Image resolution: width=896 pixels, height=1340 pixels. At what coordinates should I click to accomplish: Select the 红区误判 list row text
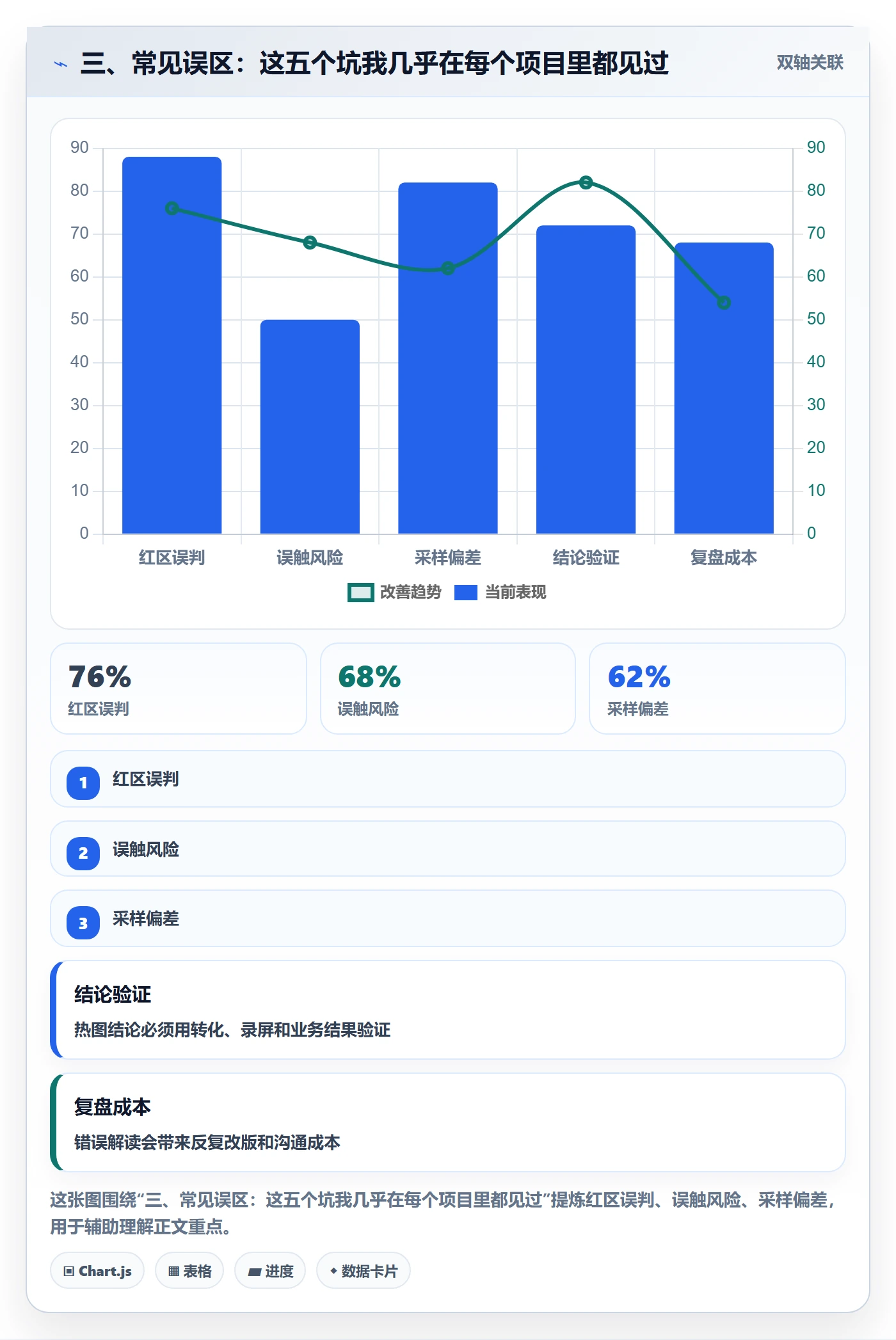pos(145,779)
